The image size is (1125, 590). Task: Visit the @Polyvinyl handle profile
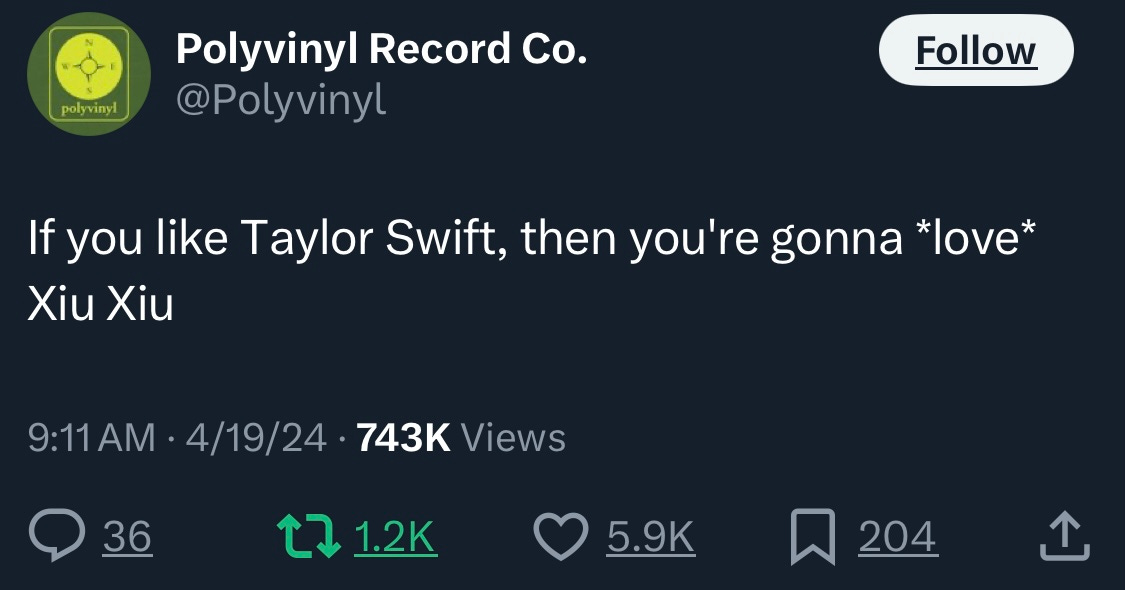281,100
